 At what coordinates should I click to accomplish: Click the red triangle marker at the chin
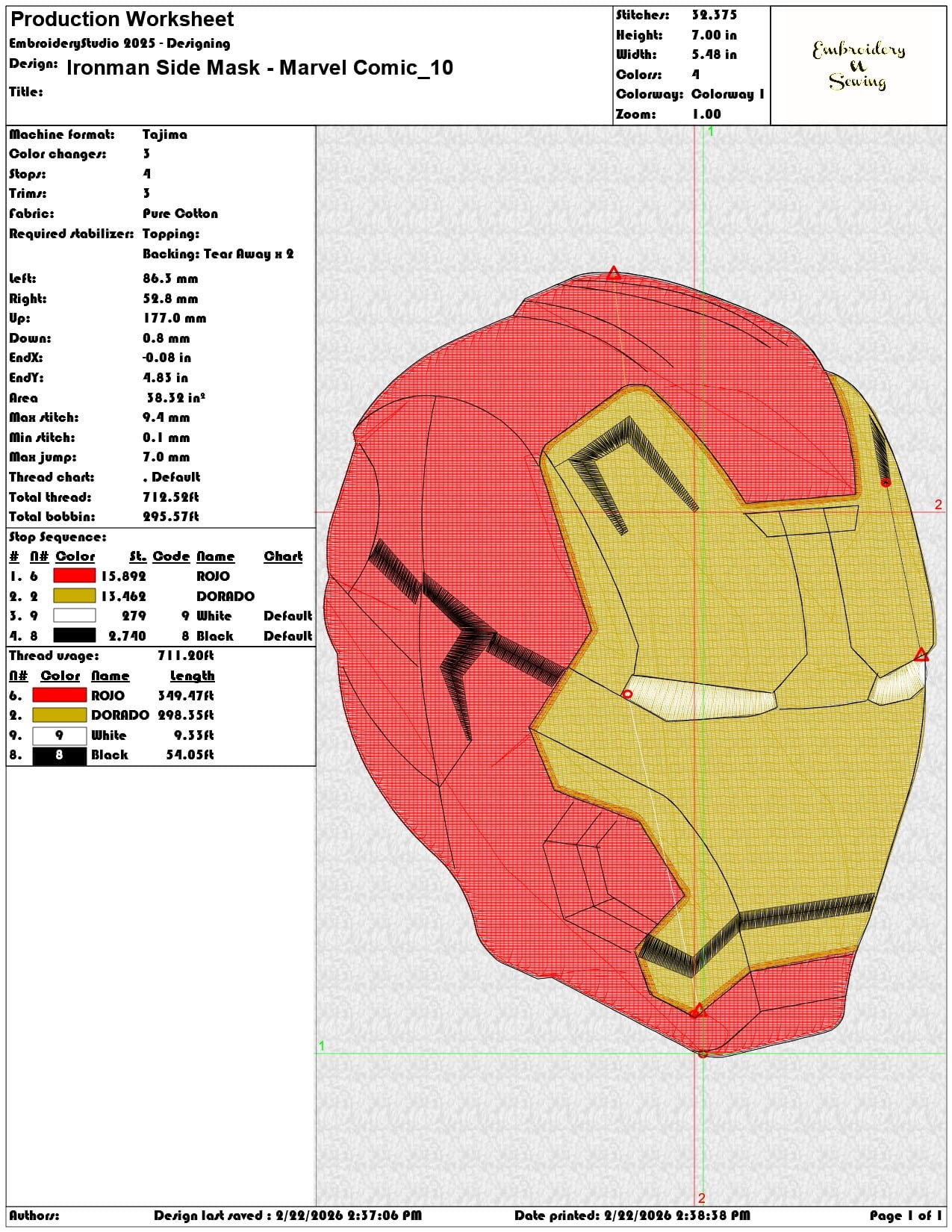pos(698,1010)
